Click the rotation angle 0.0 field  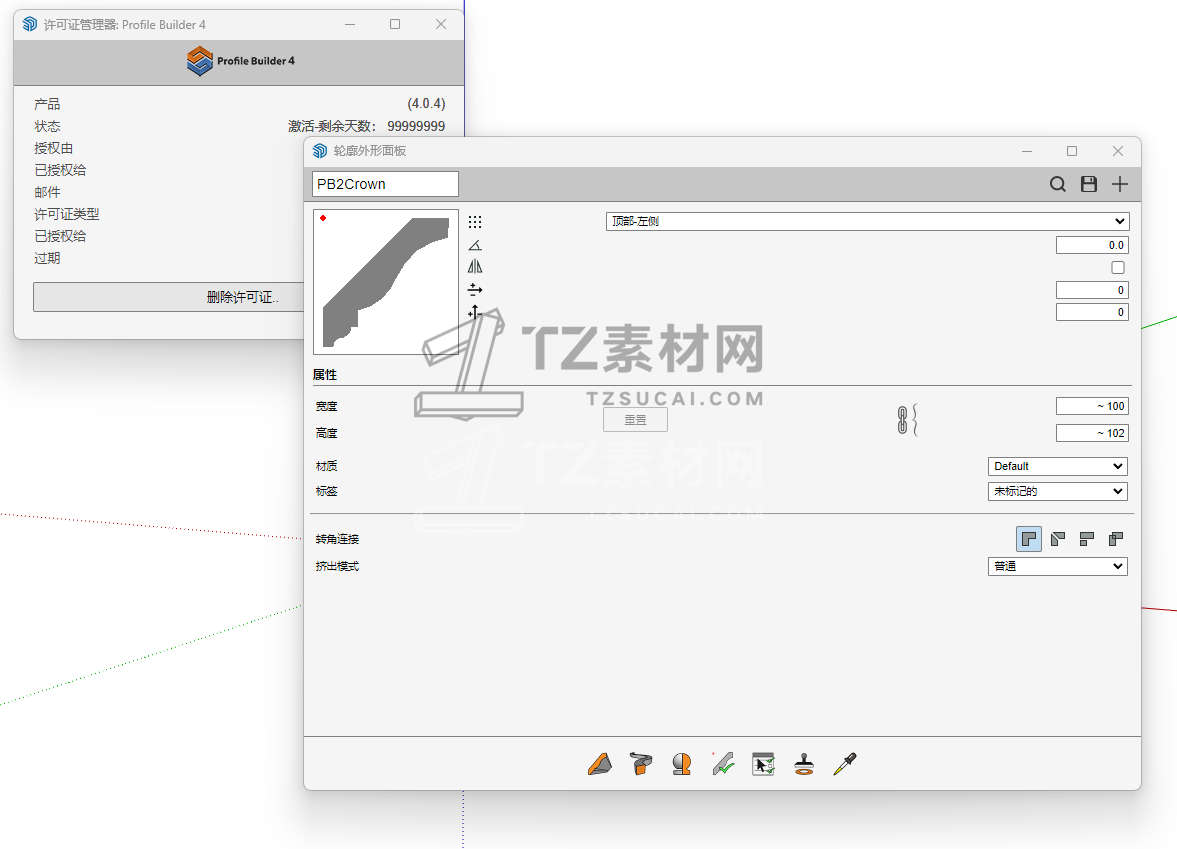click(x=1092, y=245)
